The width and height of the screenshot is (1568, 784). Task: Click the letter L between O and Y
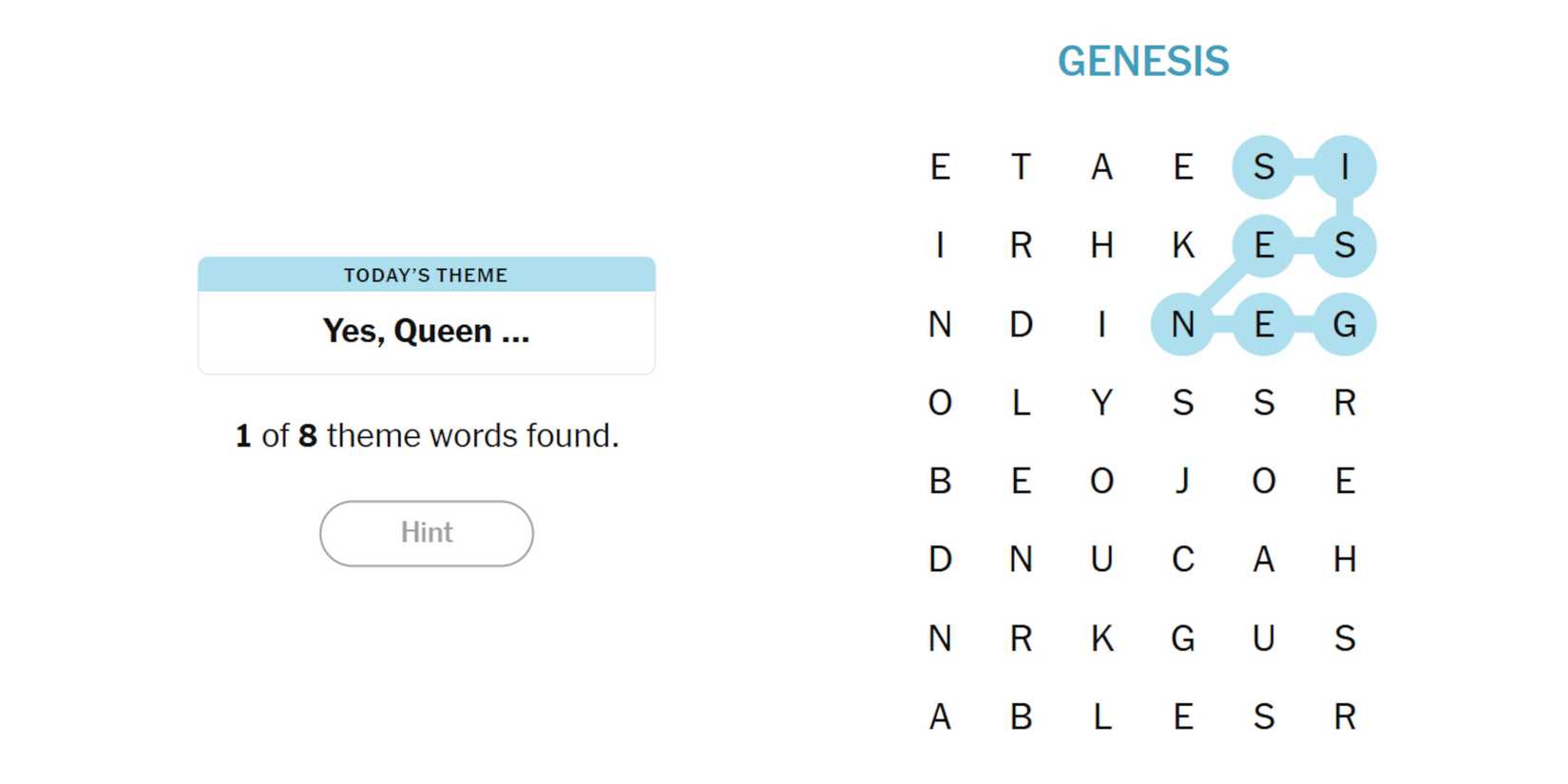click(1021, 403)
